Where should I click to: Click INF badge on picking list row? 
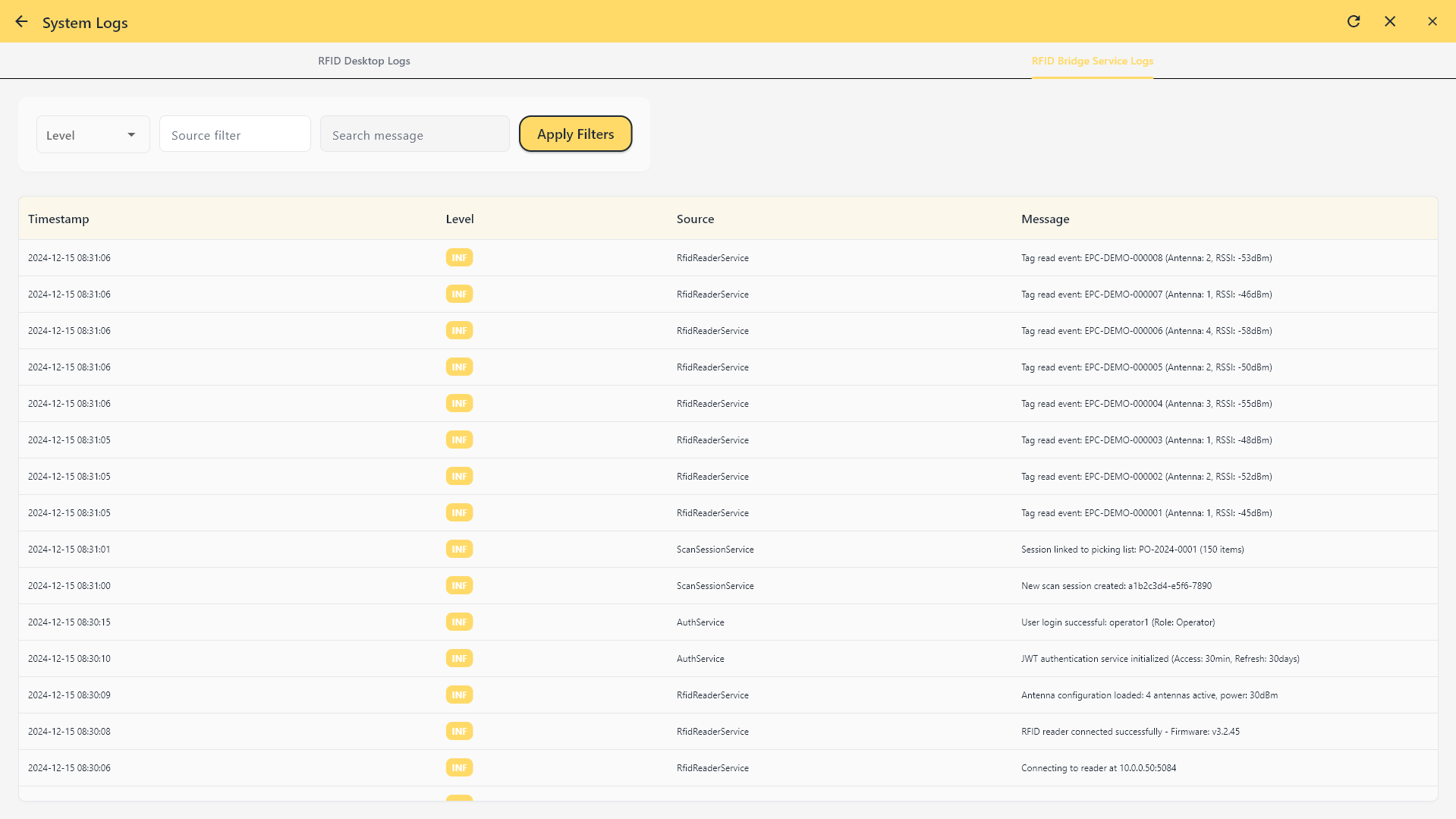point(459,550)
